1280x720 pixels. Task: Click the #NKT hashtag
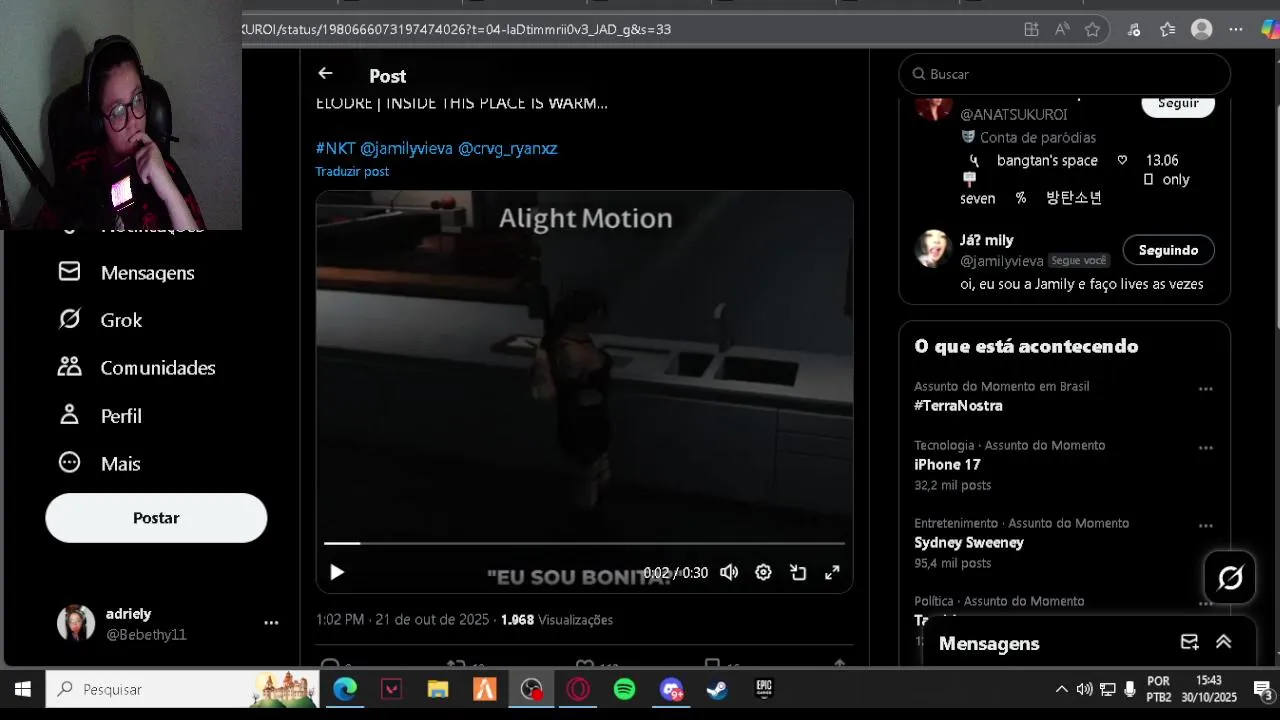335,148
